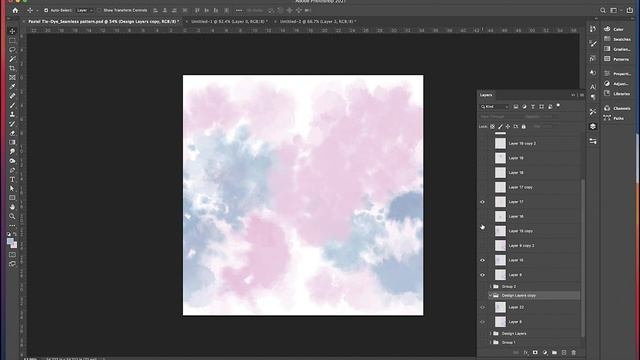Select the Move tool in the toolbar

coord(12,31)
